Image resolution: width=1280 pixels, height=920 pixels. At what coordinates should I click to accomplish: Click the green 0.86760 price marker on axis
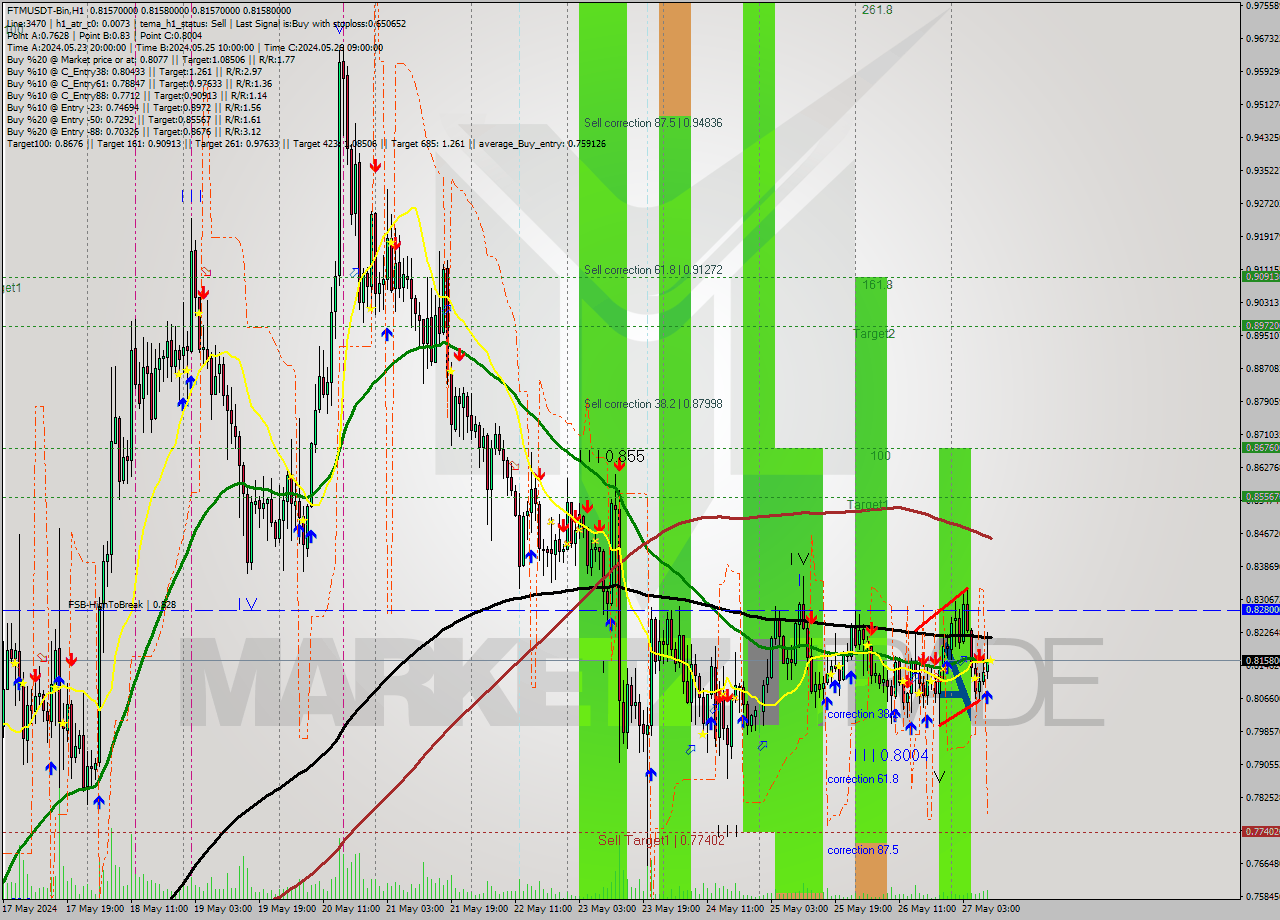(x=1260, y=447)
